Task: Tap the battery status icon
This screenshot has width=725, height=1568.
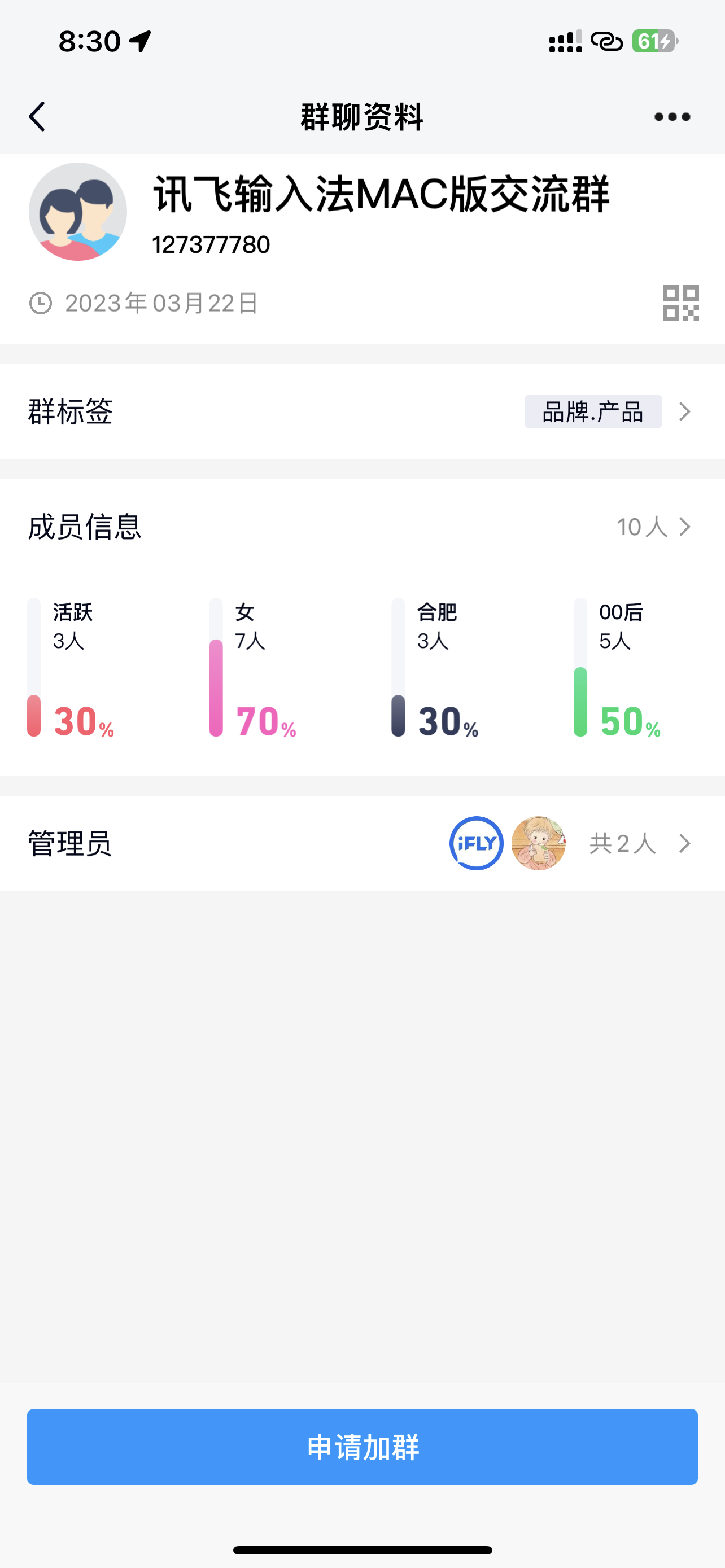Action: tap(654, 41)
